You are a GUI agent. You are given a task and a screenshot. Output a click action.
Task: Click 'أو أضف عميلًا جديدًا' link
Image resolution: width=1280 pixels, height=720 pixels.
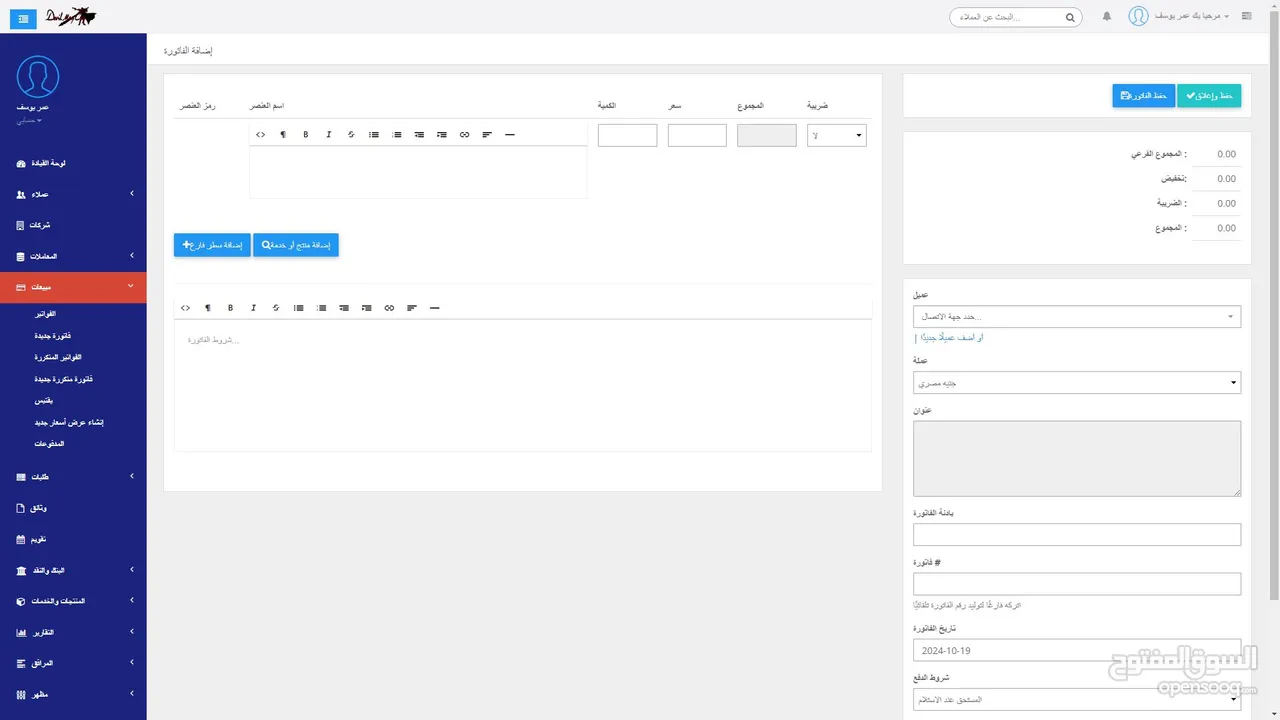point(951,338)
